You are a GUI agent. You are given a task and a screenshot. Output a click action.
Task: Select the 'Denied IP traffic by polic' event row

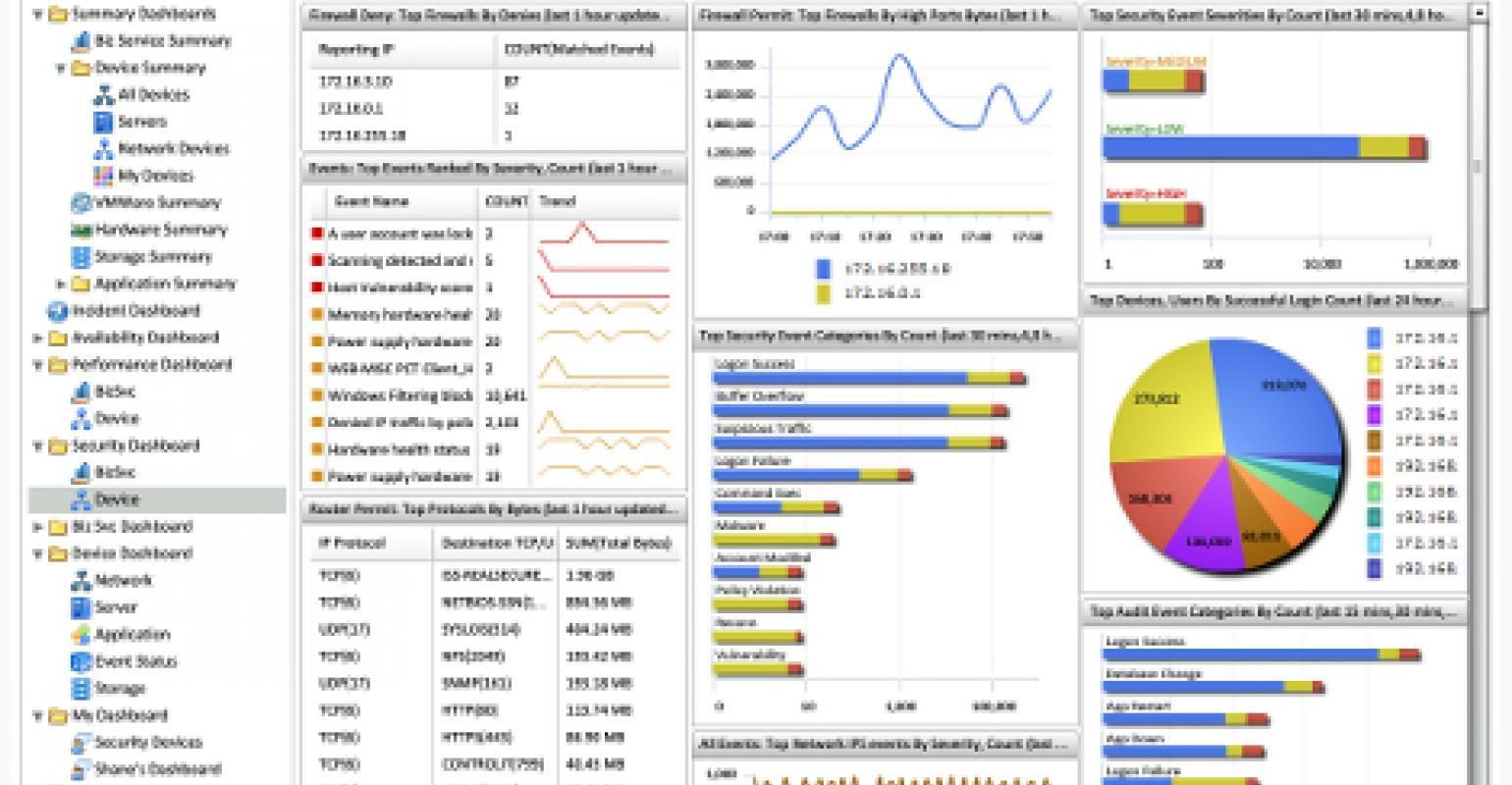click(495, 423)
